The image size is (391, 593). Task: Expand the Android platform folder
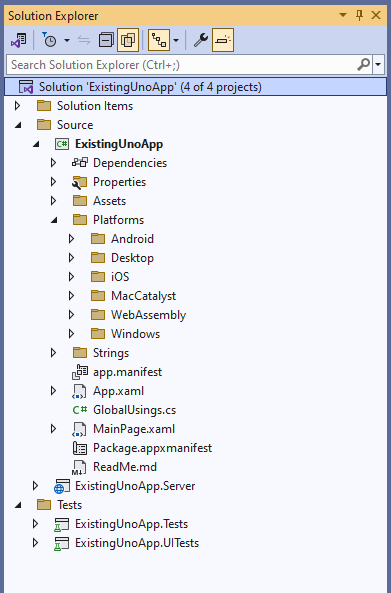[x=71, y=239]
